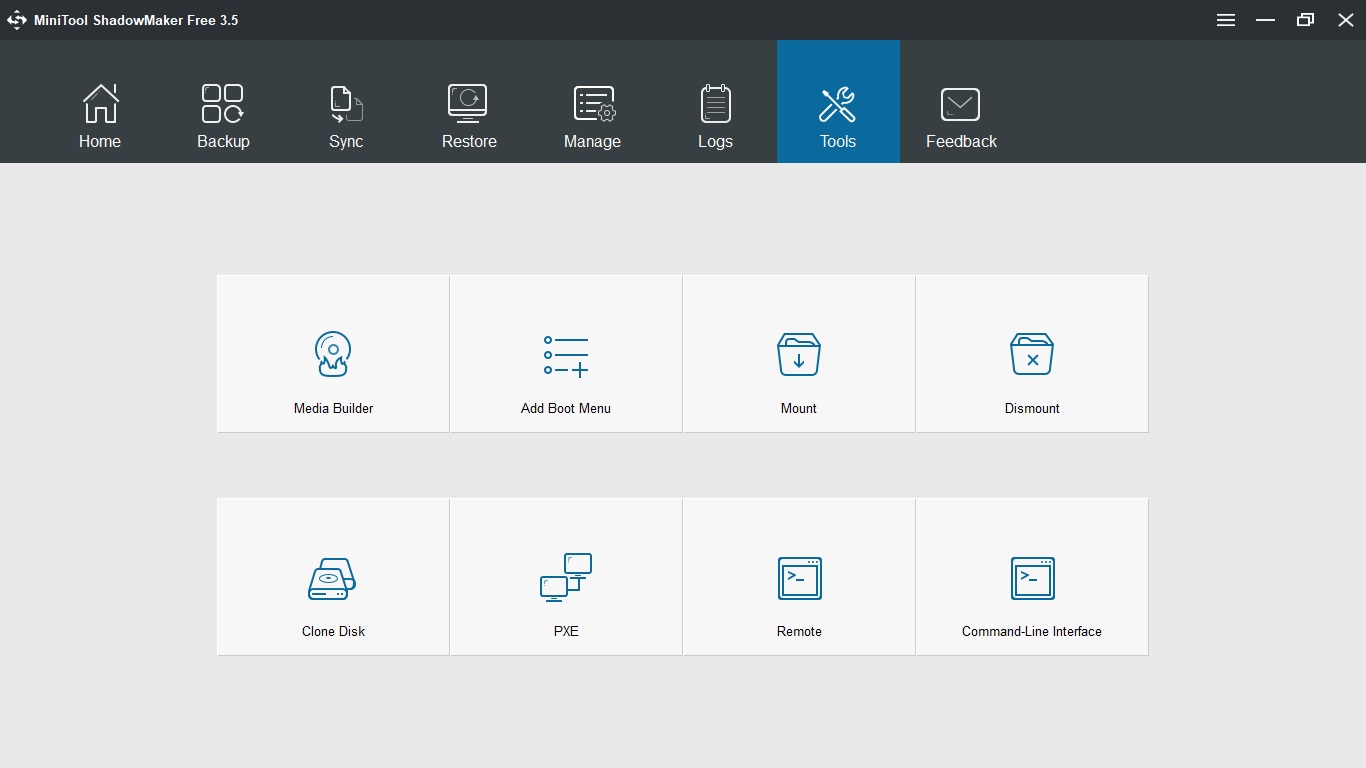
Task: Start the Clone Disk drive icon
Action: coord(332,579)
